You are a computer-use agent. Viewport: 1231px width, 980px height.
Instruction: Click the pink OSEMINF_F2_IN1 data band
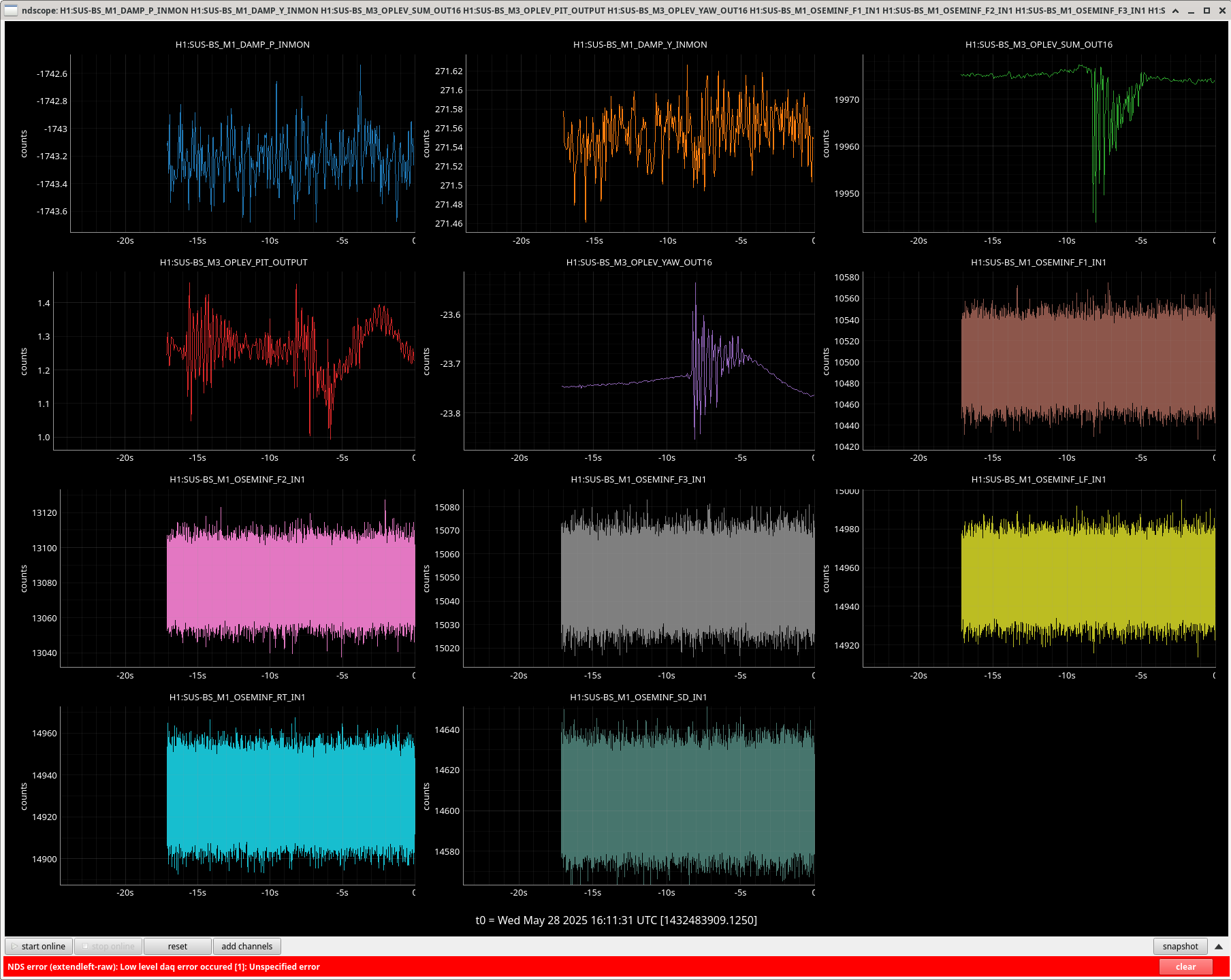tap(291, 578)
